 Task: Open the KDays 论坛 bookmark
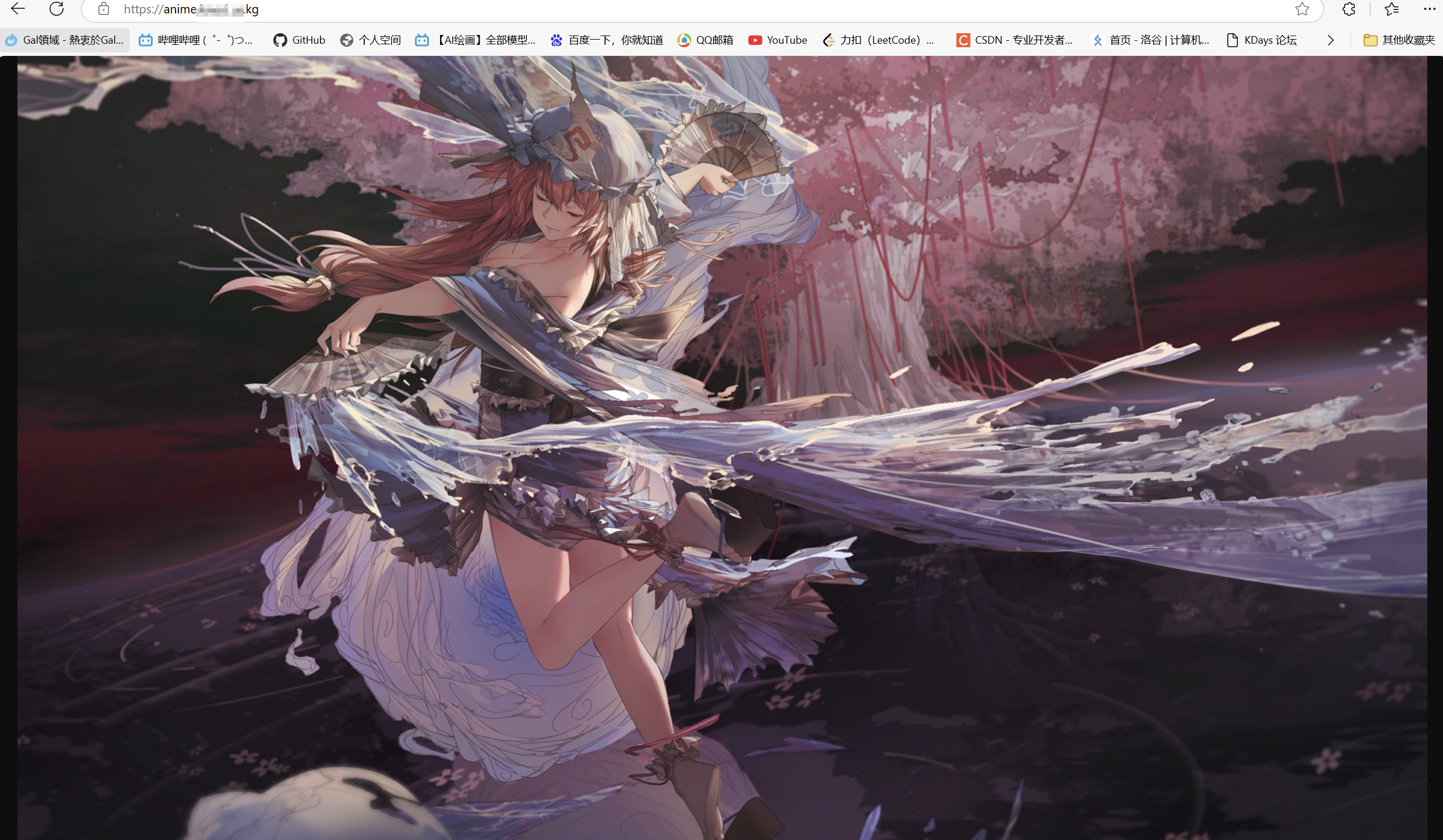tap(1262, 40)
